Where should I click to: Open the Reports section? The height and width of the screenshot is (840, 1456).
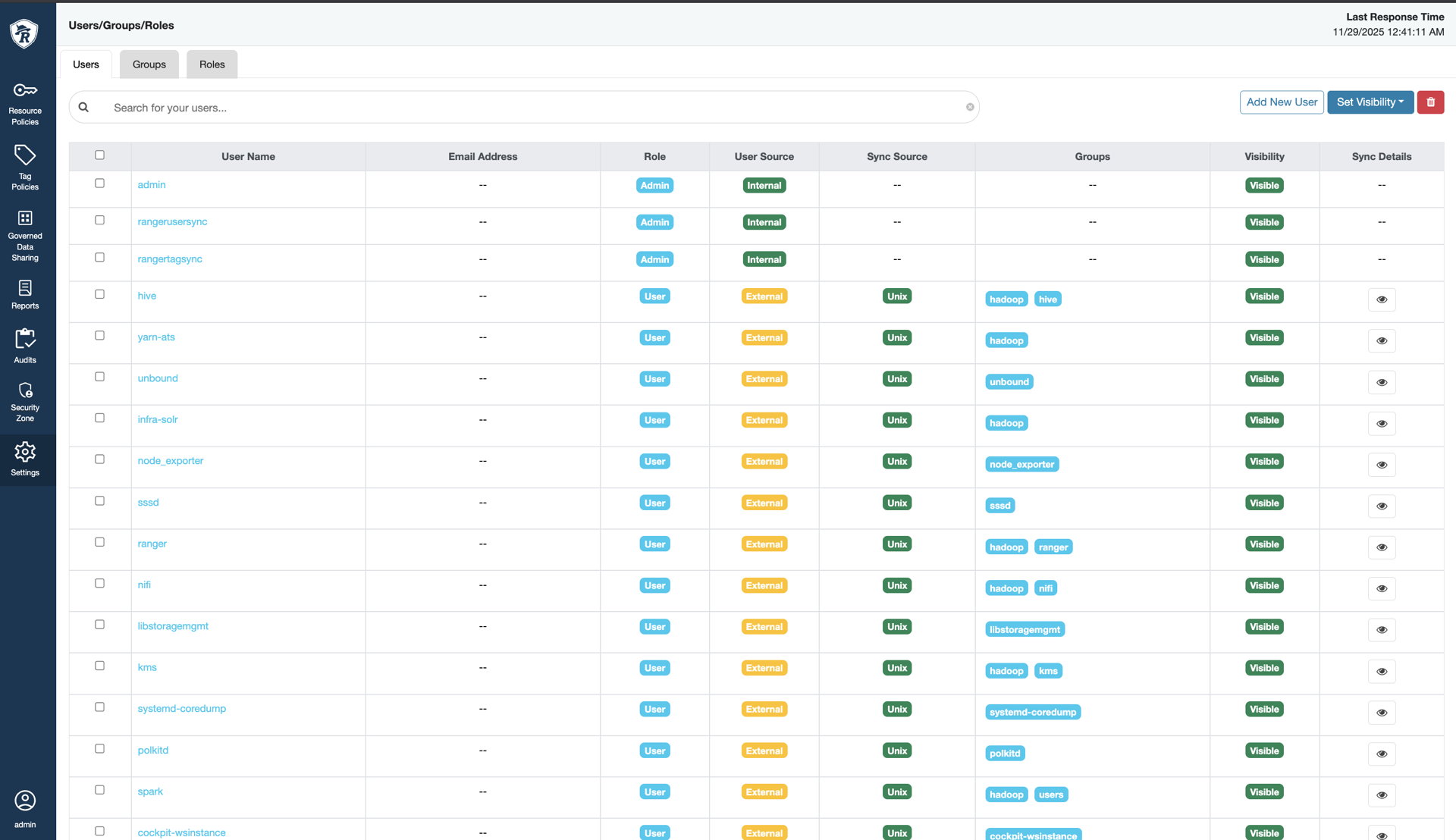pos(25,294)
